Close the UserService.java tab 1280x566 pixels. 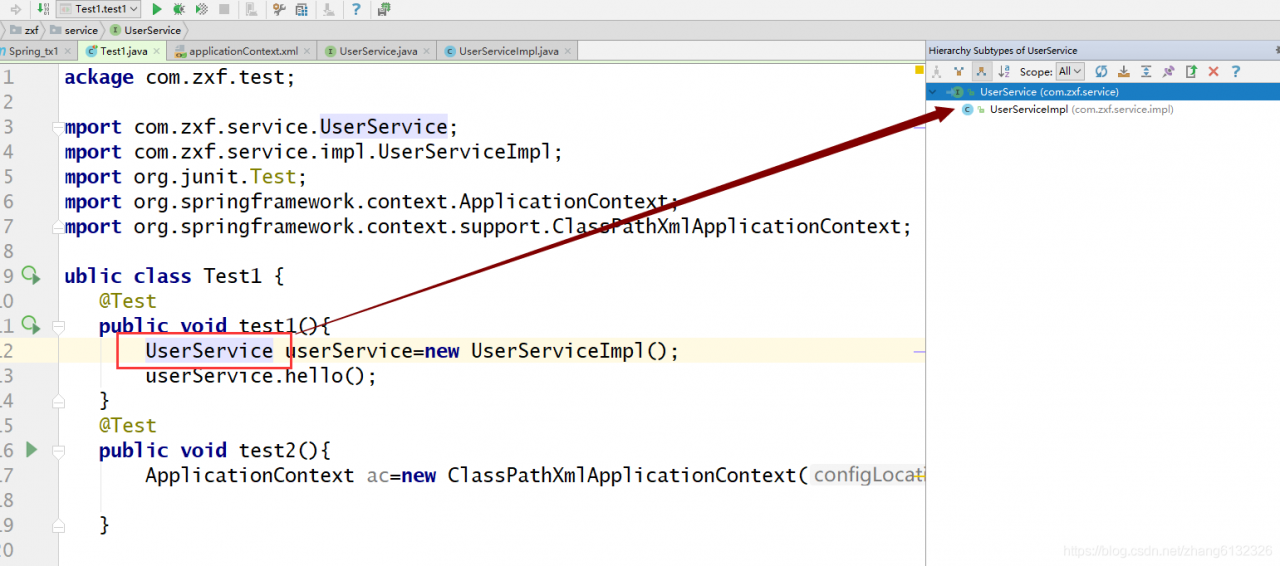[428, 51]
